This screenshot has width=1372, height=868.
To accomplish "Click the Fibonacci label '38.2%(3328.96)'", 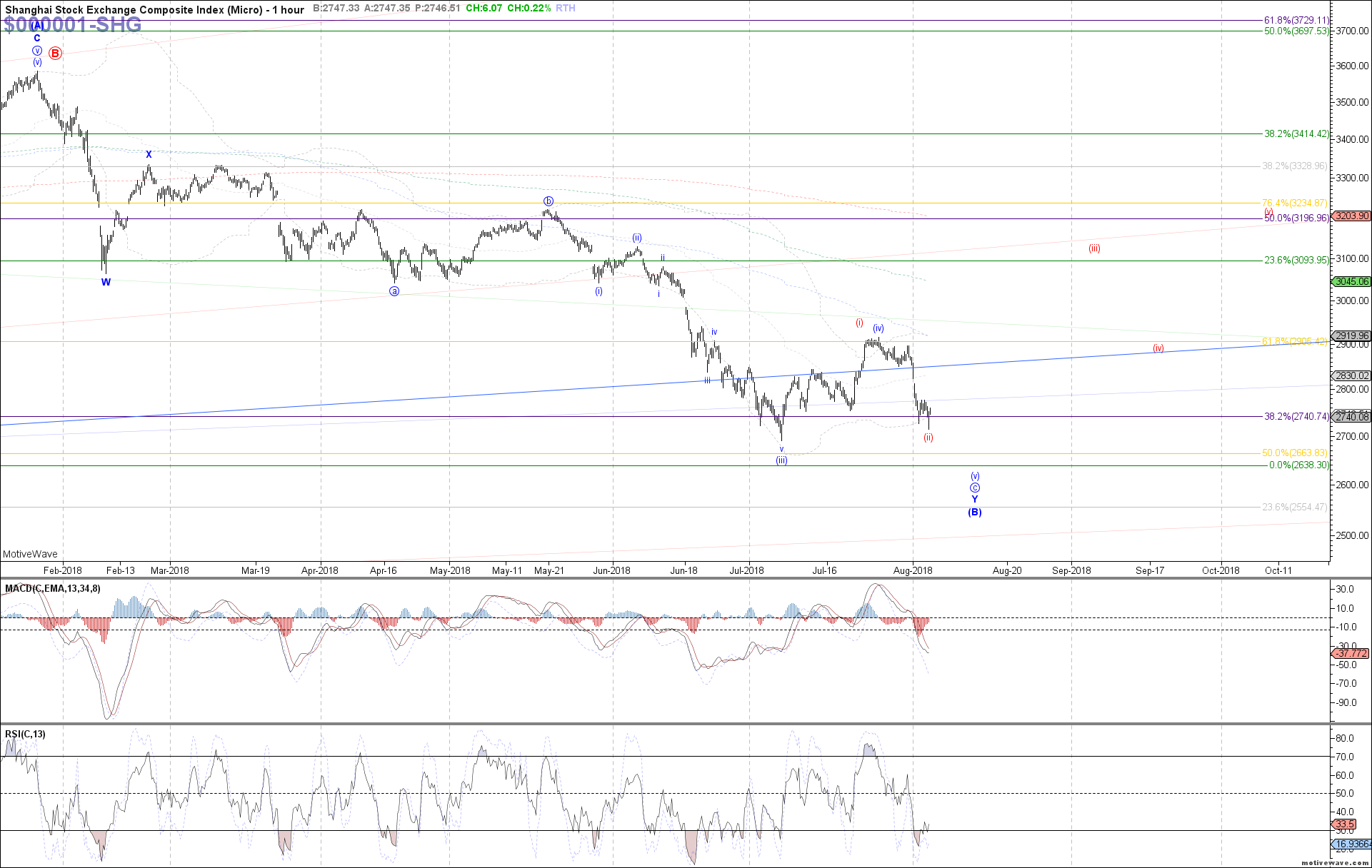I will 1294,166.
